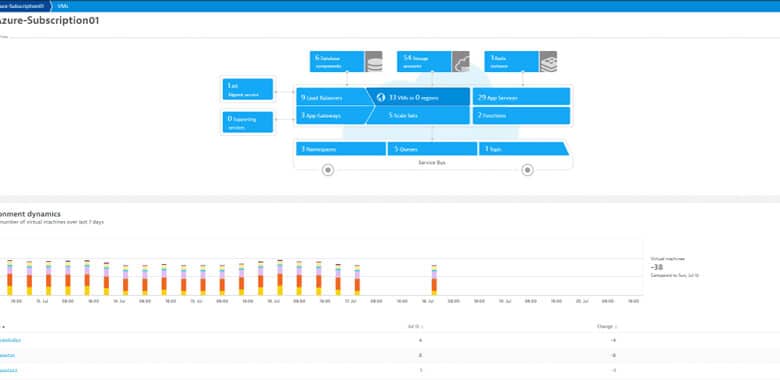This screenshot has height=380, width=780.
Task: Click the isolated rightmost bar in the chart
Action: point(434,280)
